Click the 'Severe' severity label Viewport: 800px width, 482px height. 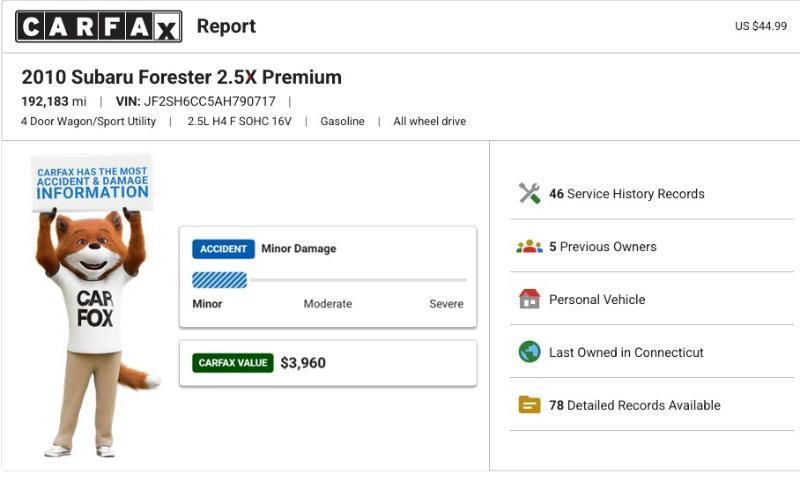click(x=446, y=303)
